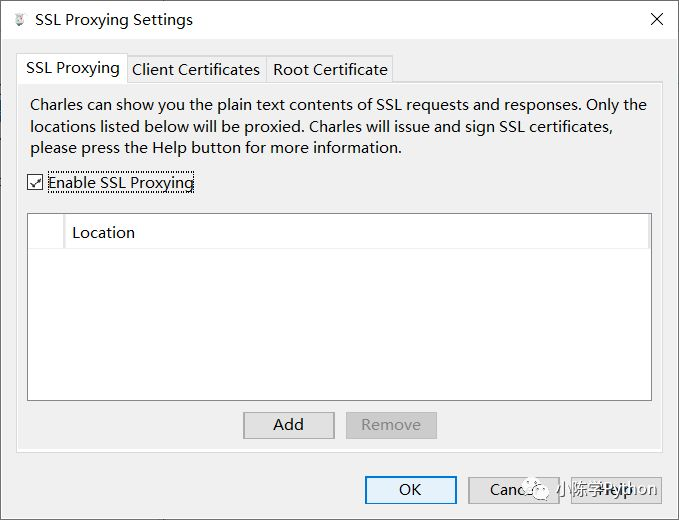
Task: Select the Root Certificate tab
Action: [330, 69]
